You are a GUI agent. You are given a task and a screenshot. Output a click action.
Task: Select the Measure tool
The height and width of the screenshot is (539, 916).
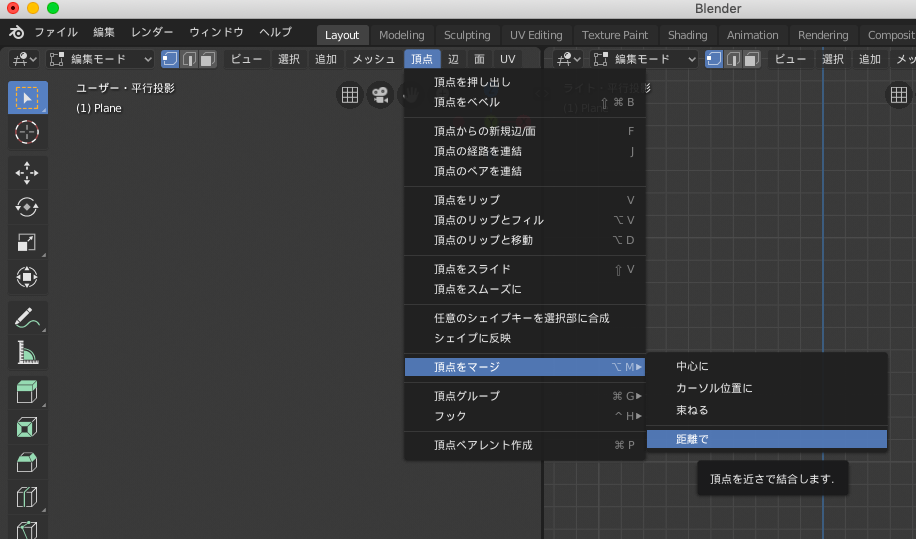pos(27,353)
